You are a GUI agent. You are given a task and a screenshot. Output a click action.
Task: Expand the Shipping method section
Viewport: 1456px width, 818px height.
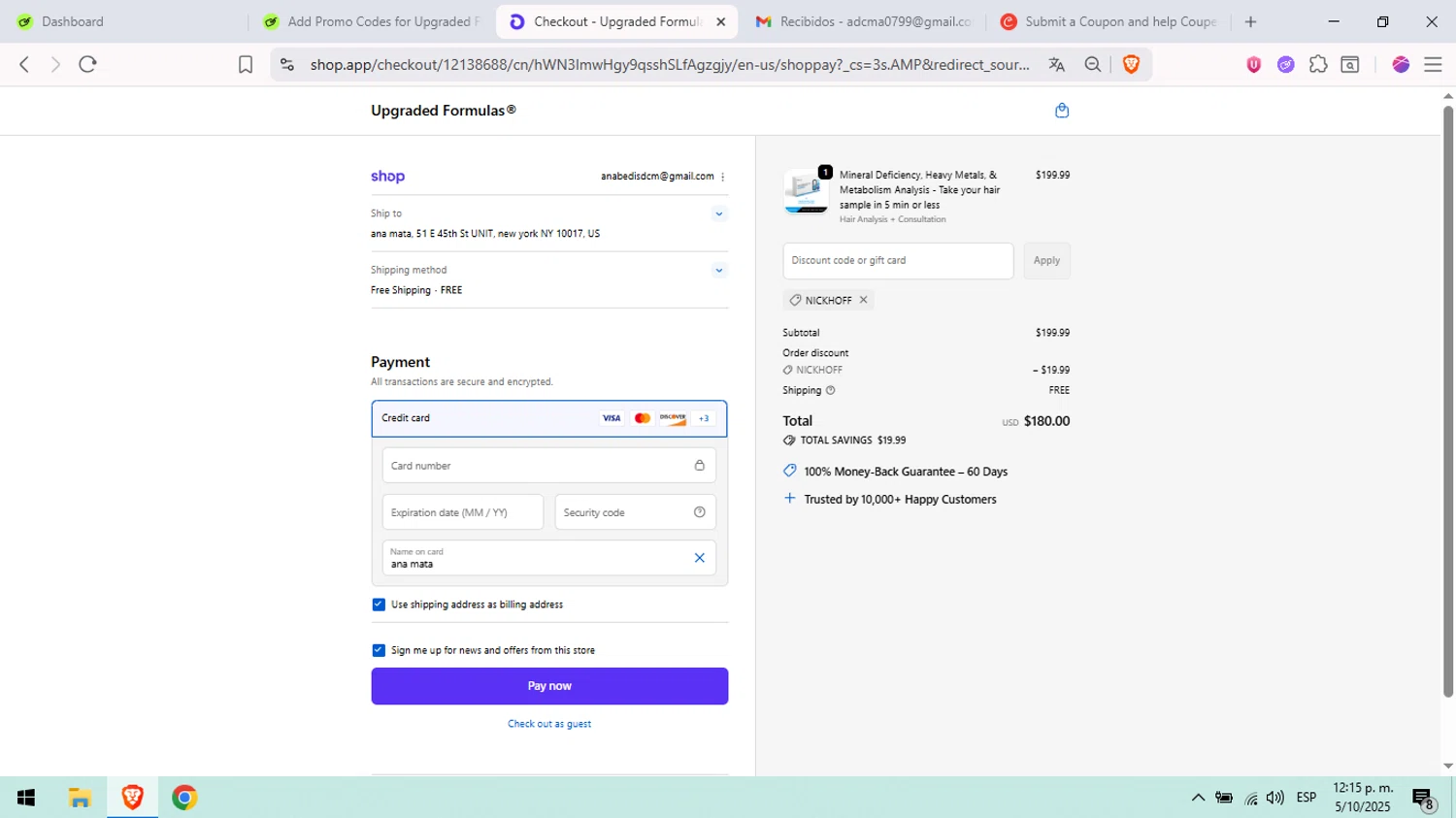[719, 271]
